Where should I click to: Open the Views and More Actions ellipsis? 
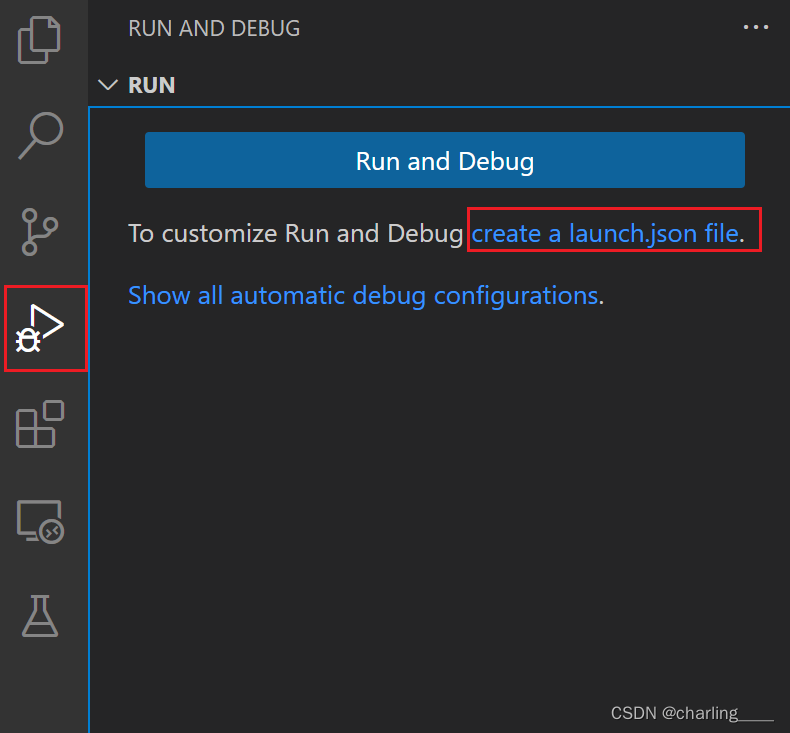click(756, 27)
